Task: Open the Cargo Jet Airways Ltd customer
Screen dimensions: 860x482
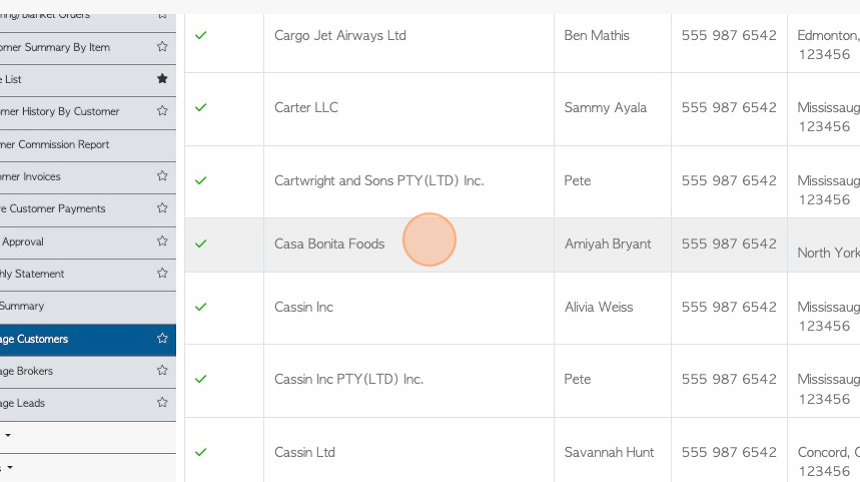Action: pyautogui.click(x=340, y=36)
